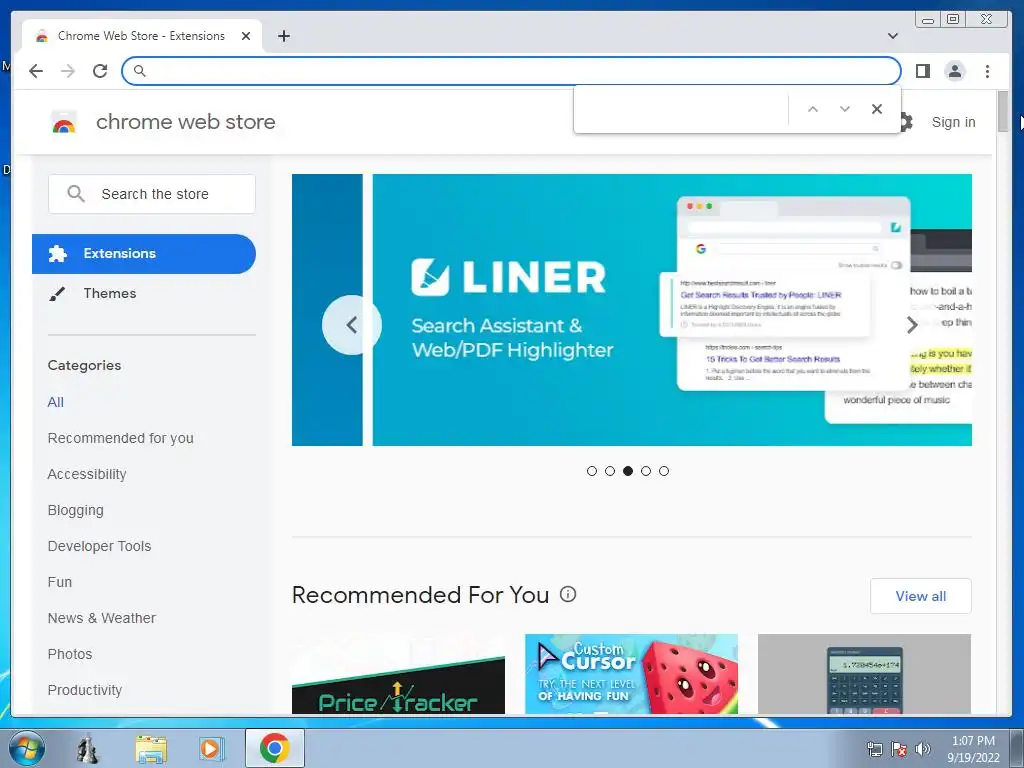Select the second carousel dot

pos(610,471)
